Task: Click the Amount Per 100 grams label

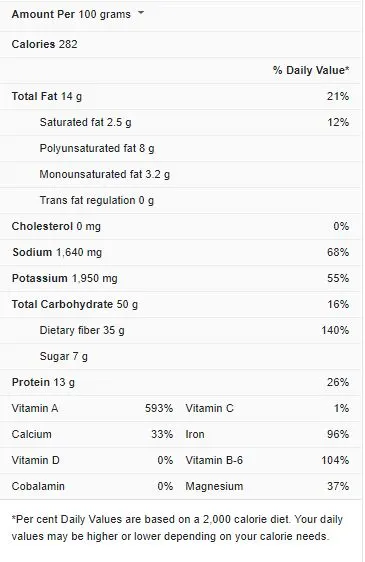Action: click(x=71, y=14)
